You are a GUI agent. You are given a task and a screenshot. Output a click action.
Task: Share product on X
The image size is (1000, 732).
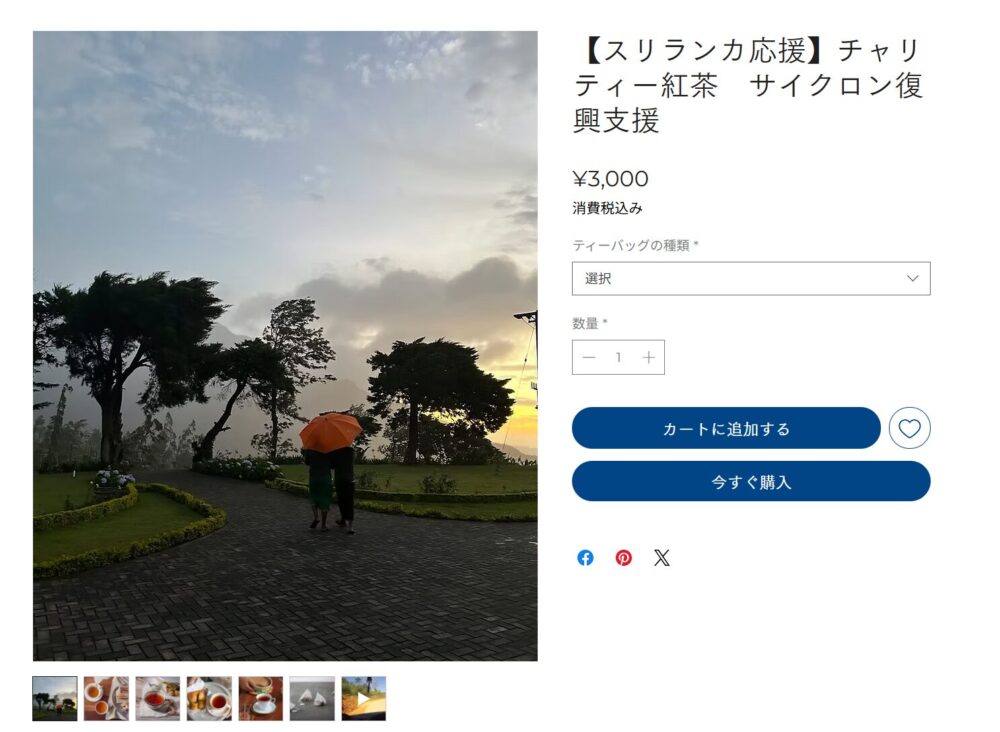click(661, 558)
